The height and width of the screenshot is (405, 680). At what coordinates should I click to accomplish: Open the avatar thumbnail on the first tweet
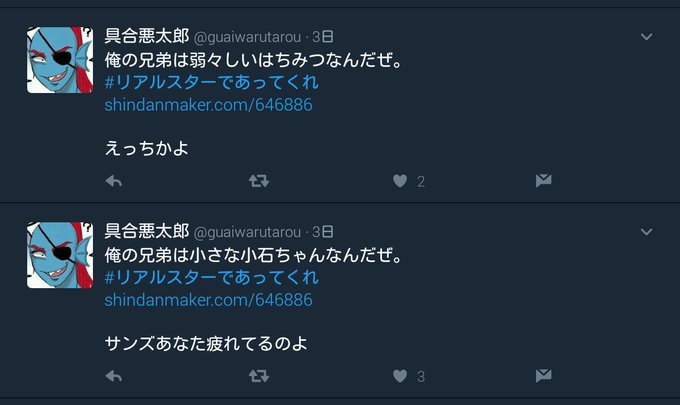point(60,60)
